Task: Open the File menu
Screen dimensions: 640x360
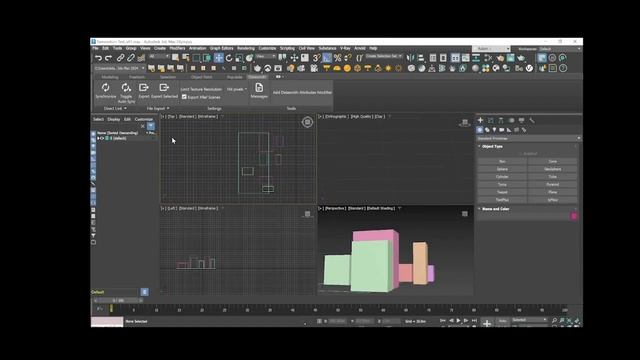Action: (x=95, y=49)
